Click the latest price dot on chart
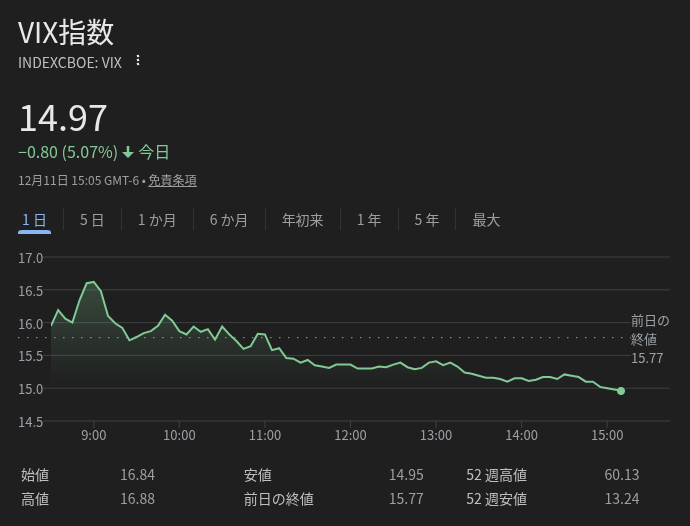 click(621, 391)
